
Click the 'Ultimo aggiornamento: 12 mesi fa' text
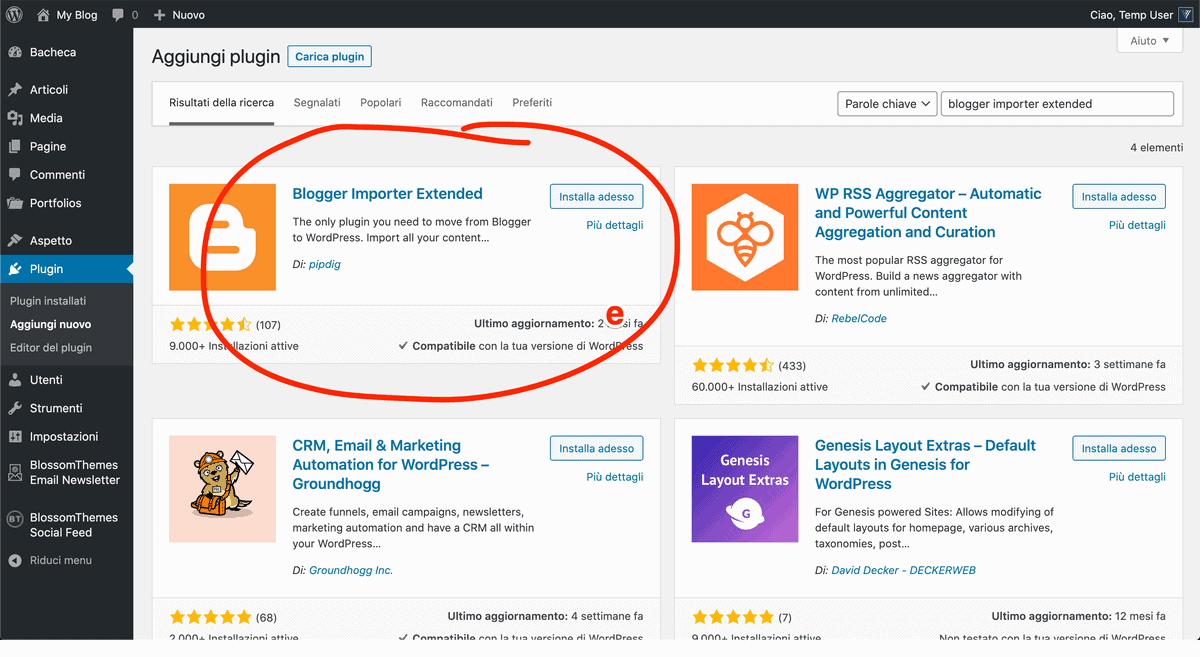coord(1079,617)
